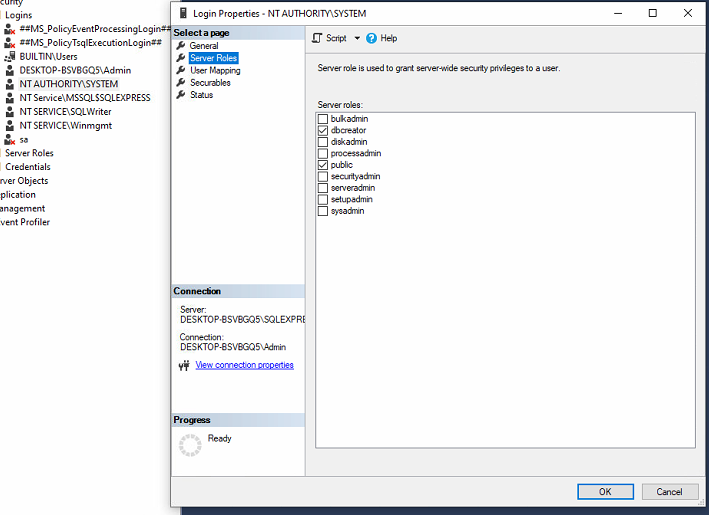Click the connection properties icon
The height and width of the screenshot is (515, 709).
[x=184, y=366]
